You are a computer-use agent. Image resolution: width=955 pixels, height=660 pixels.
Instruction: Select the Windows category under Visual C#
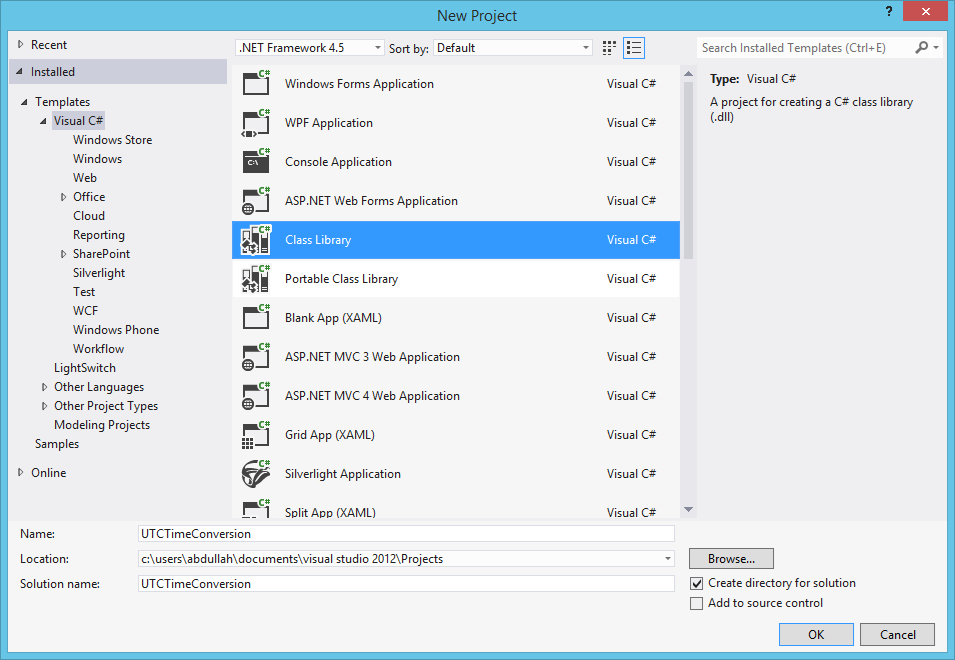[97, 158]
